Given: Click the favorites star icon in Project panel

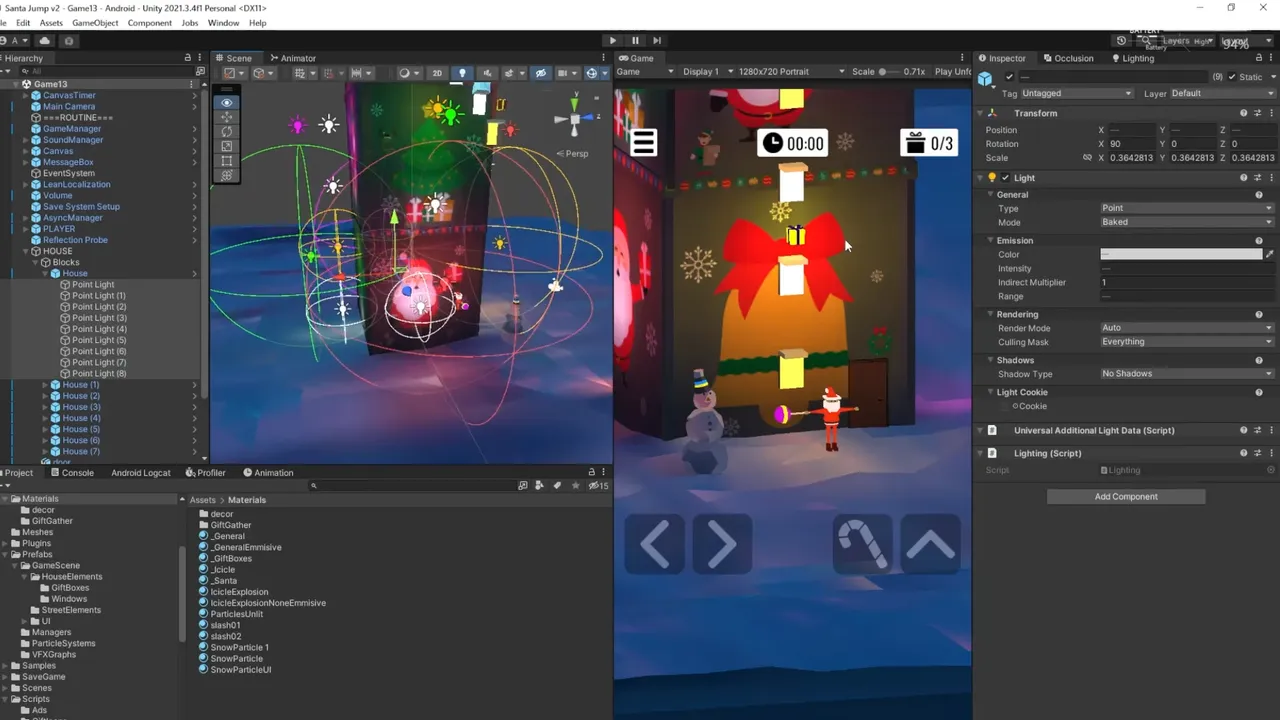Looking at the screenshot, I should click(x=575, y=486).
